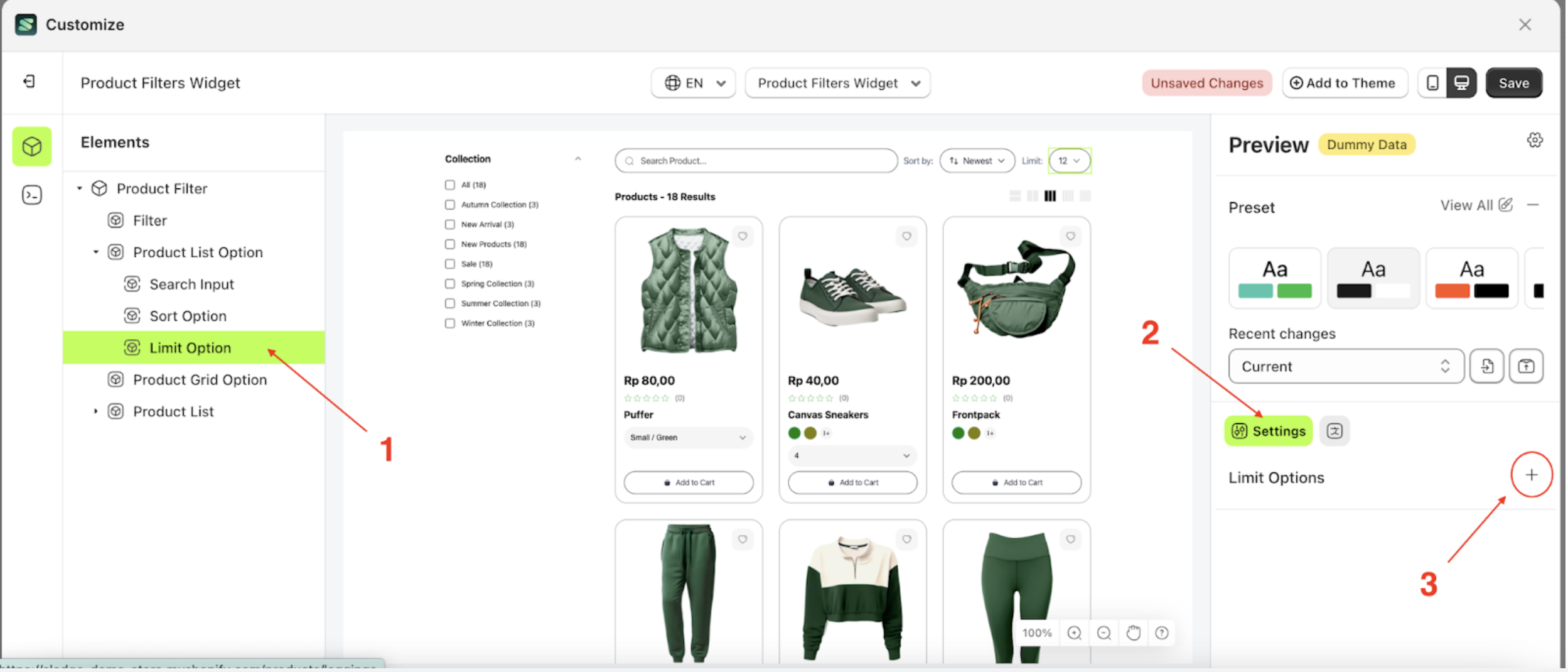Click the exit editor icon

[30, 82]
